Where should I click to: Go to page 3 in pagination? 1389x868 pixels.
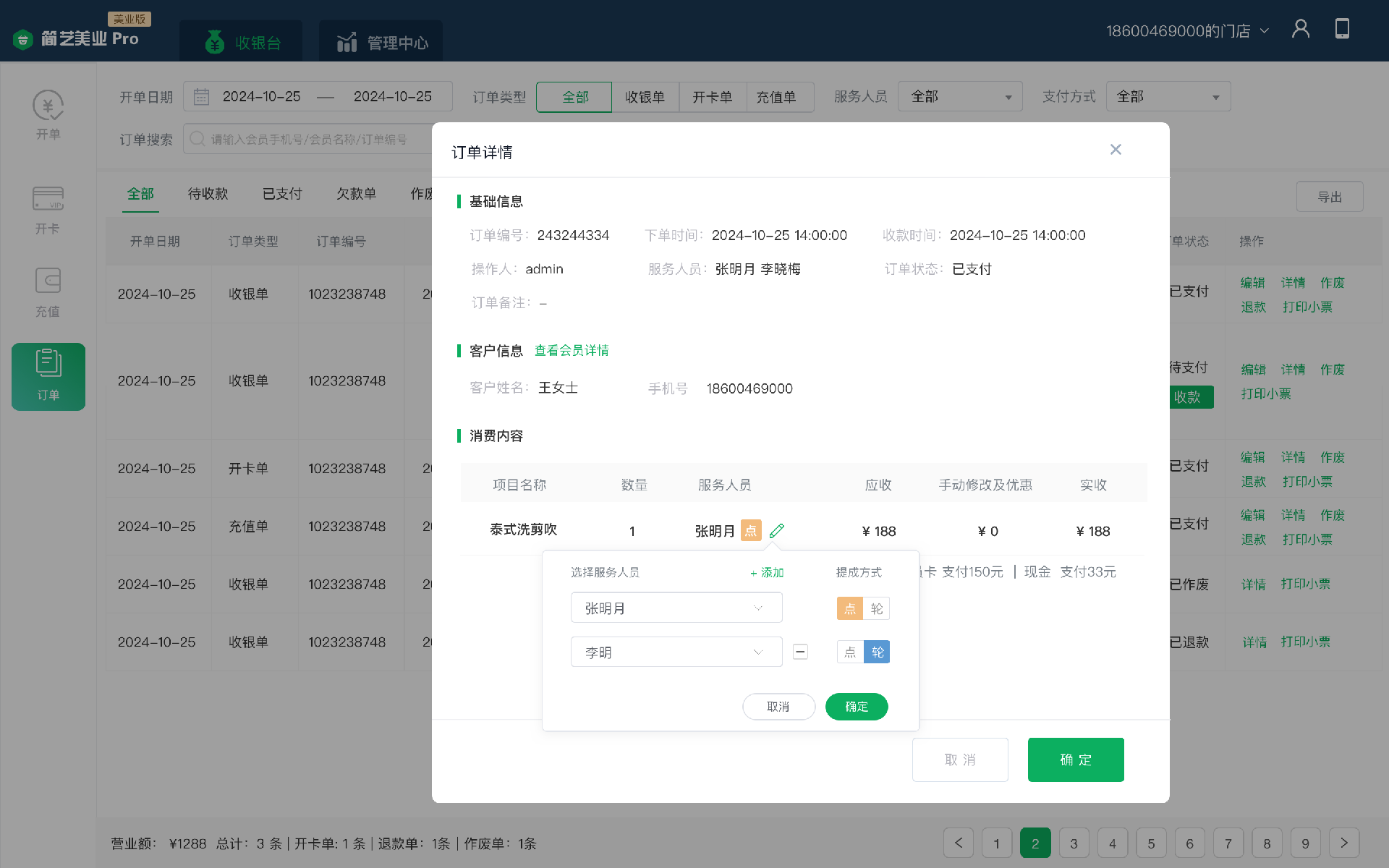[1074, 843]
